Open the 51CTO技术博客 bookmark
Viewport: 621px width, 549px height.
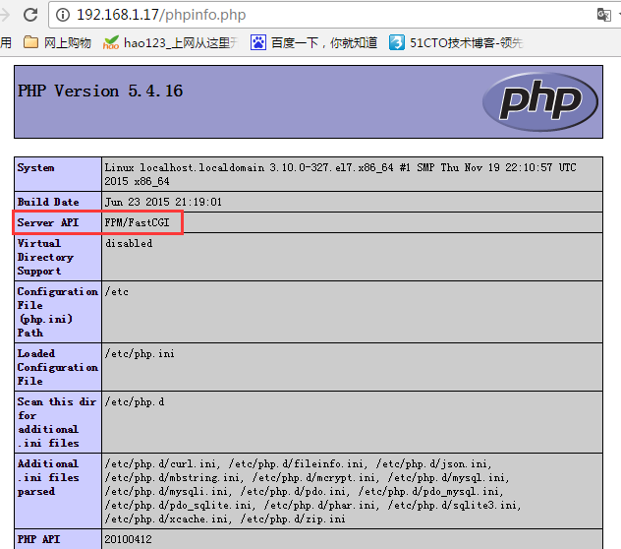coord(456,42)
